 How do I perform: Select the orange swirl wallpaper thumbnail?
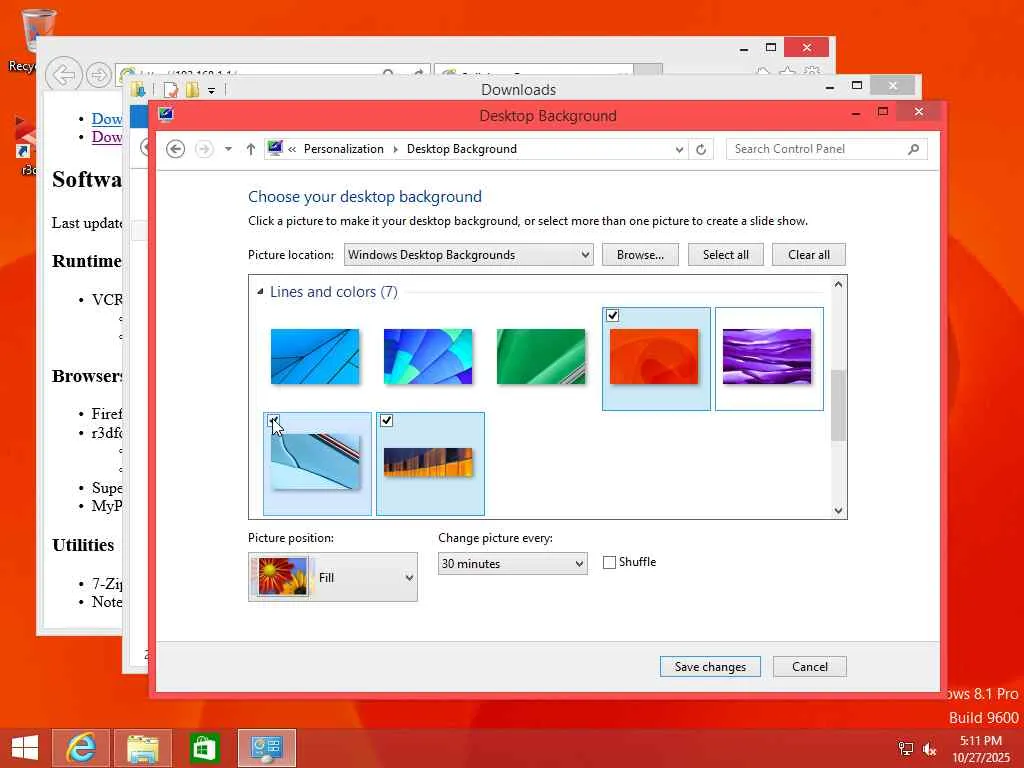(x=654, y=357)
